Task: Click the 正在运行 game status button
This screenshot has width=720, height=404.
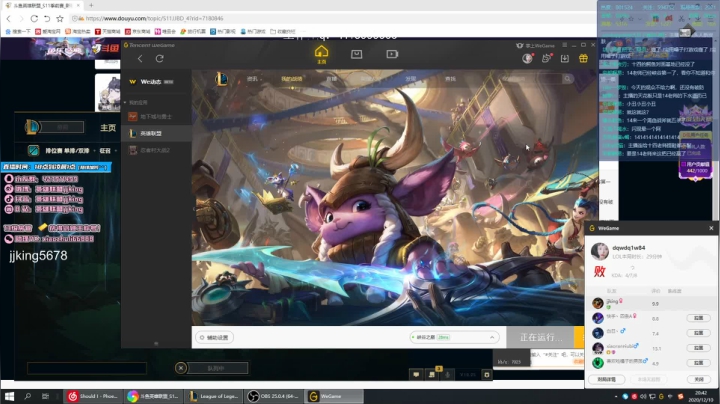Action: (540, 337)
